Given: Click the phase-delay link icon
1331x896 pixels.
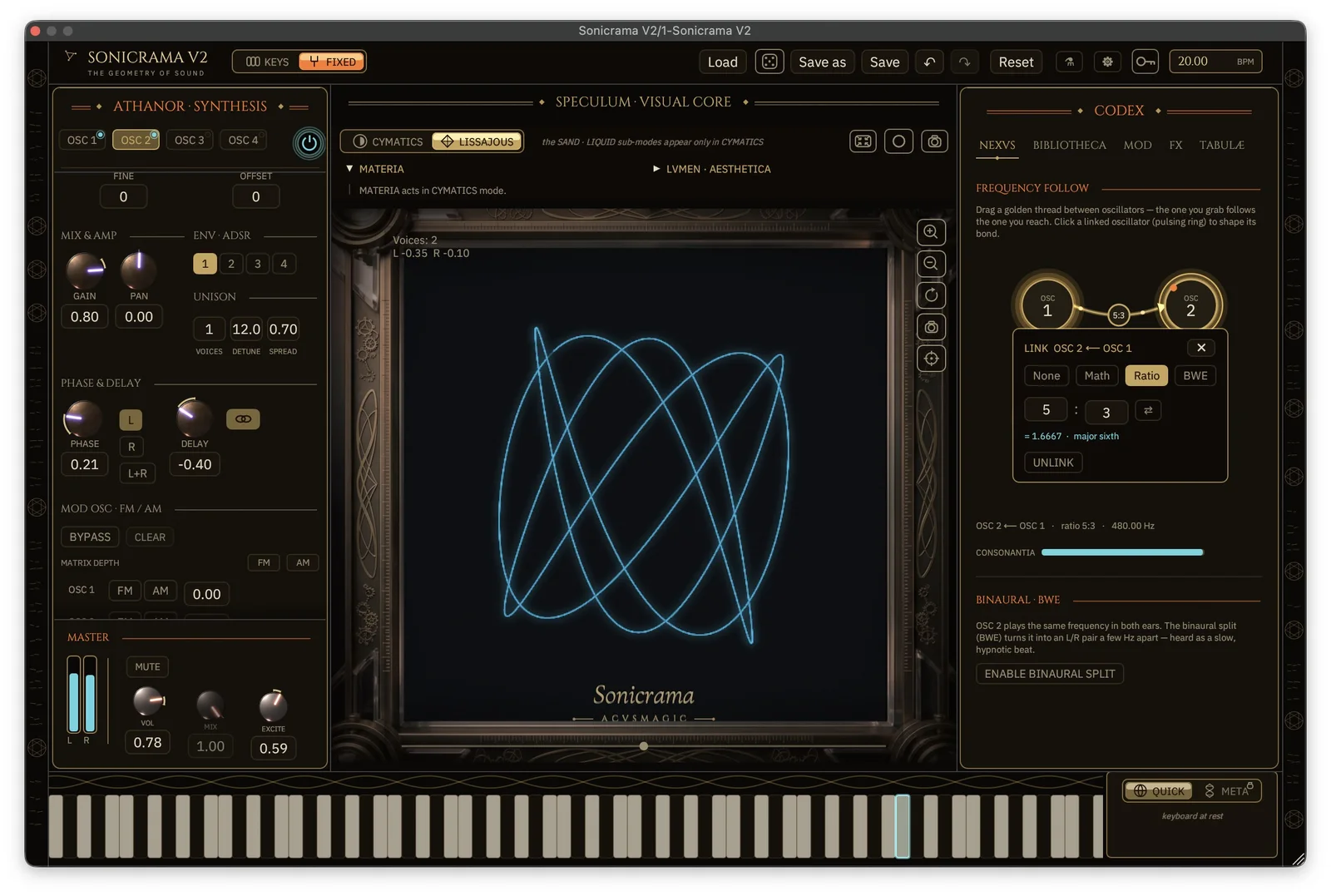Looking at the screenshot, I should [x=243, y=419].
